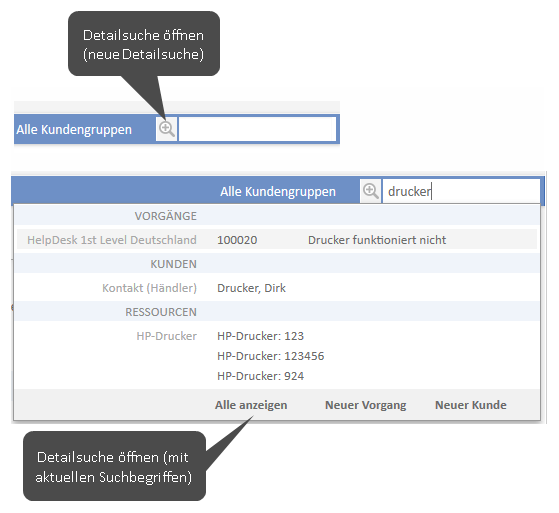Click the search field containing 'drucker'
Image resolution: width=559 pixels, height=513 pixels.
461,191
